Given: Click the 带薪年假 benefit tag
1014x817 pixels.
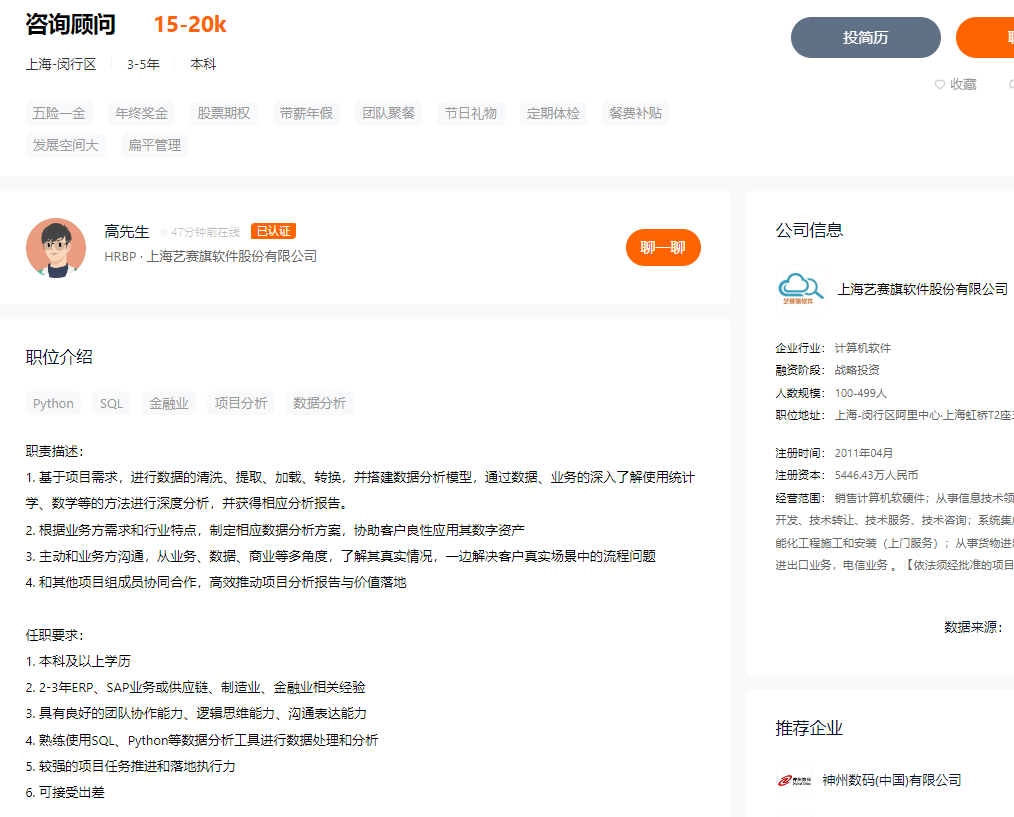Looking at the screenshot, I should (306, 113).
